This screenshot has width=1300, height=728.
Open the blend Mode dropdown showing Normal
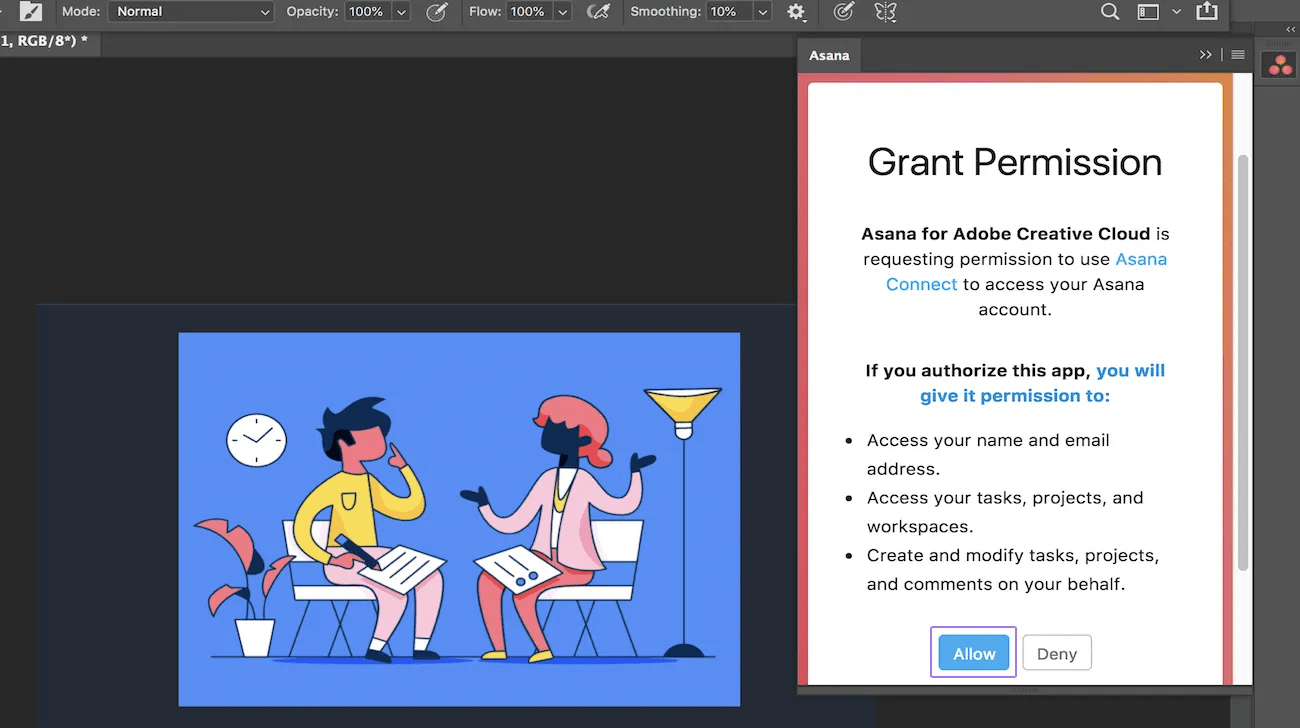pos(190,12)
